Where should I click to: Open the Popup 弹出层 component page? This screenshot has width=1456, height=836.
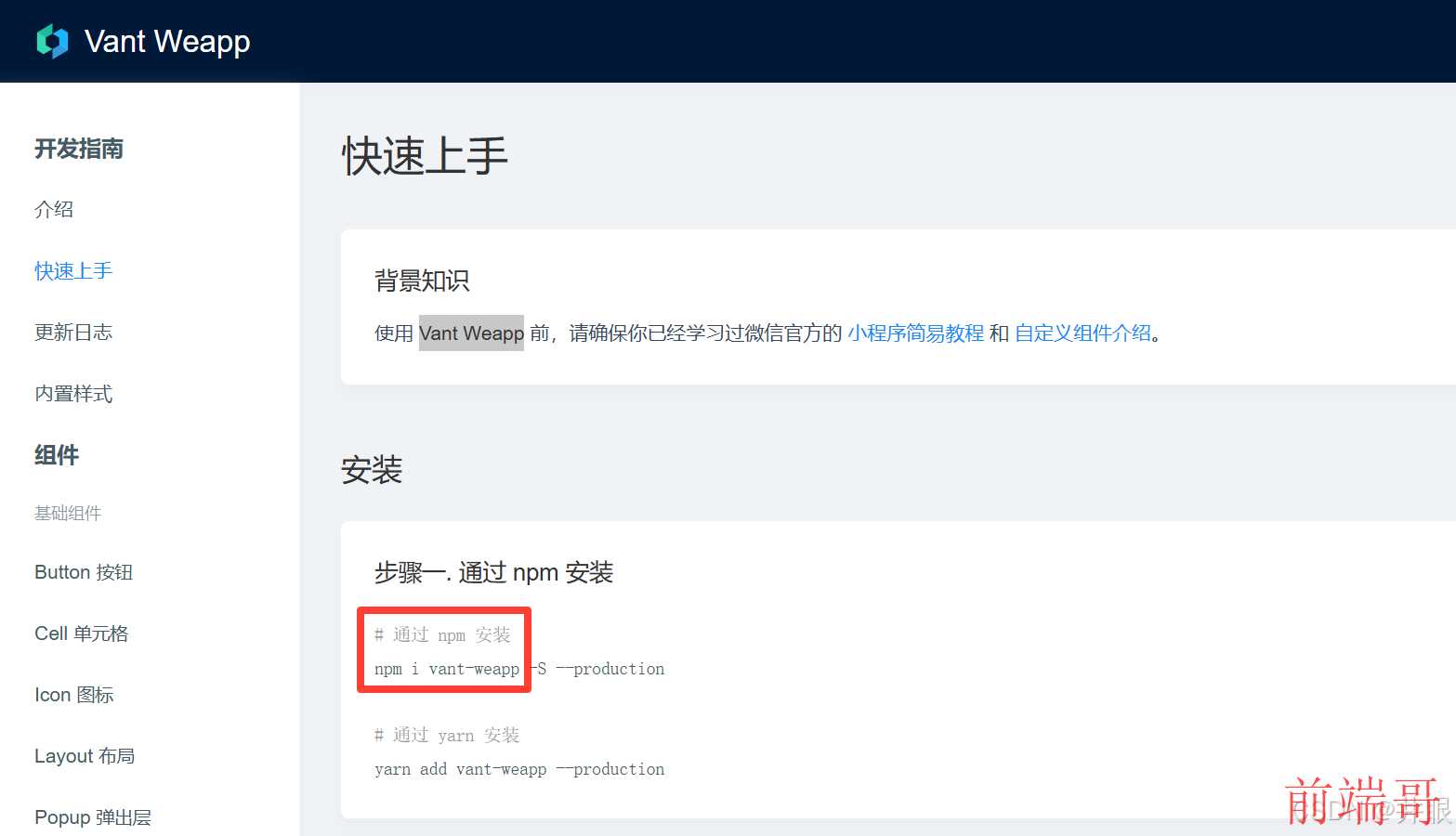93,817
